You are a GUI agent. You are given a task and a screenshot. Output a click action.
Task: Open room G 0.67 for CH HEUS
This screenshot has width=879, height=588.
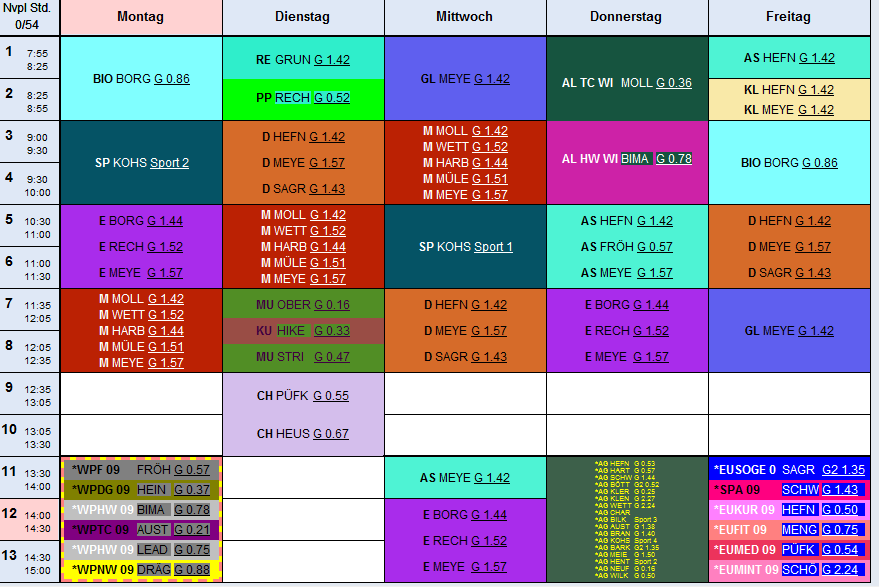click(331, 433)
